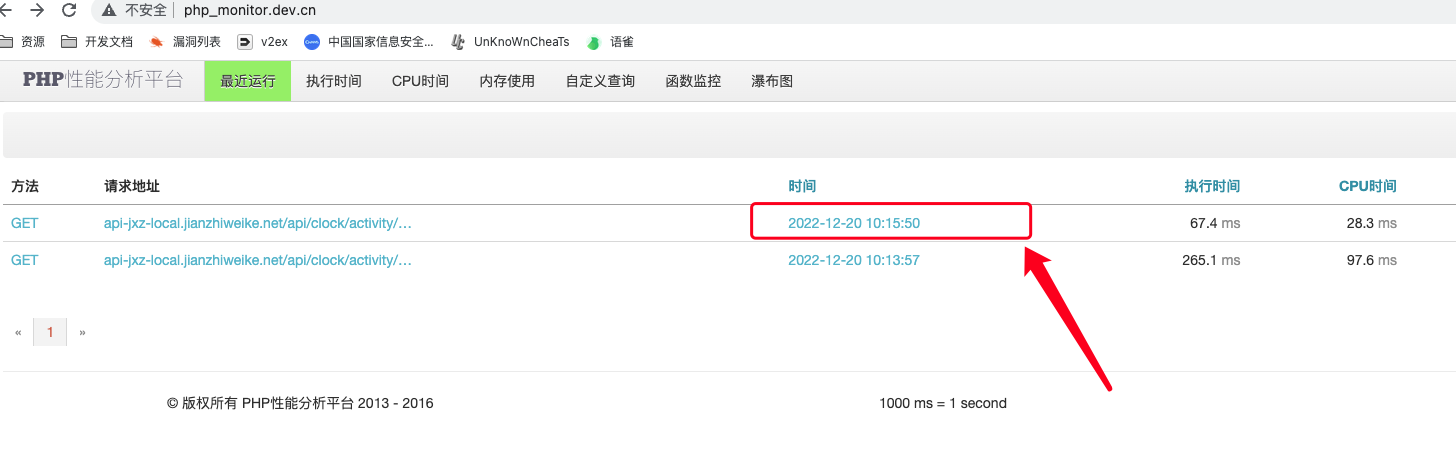
Task: Switch to the 执行时间 tab
Action: point(333,81)
